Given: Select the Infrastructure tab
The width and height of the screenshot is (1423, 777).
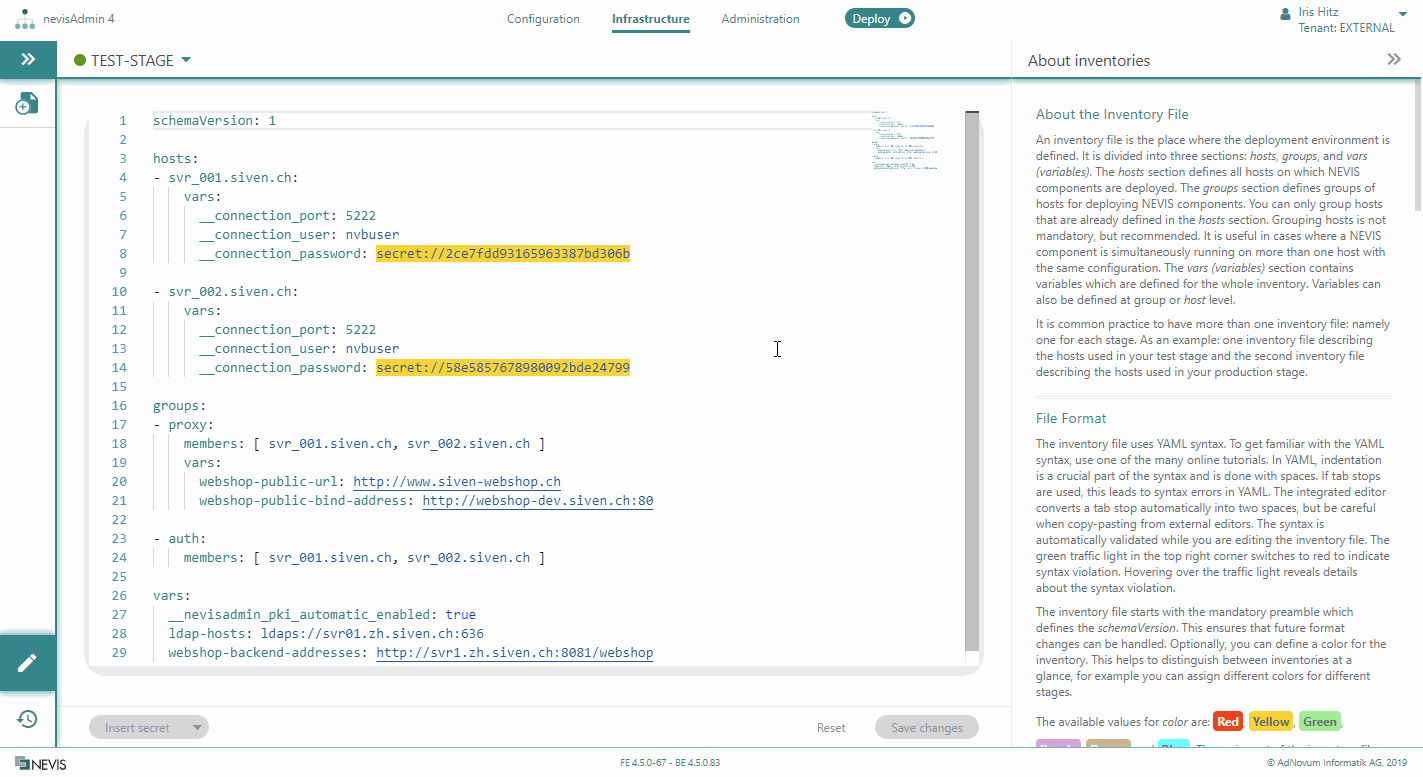Looking at the screenshot, I should 650,19.
